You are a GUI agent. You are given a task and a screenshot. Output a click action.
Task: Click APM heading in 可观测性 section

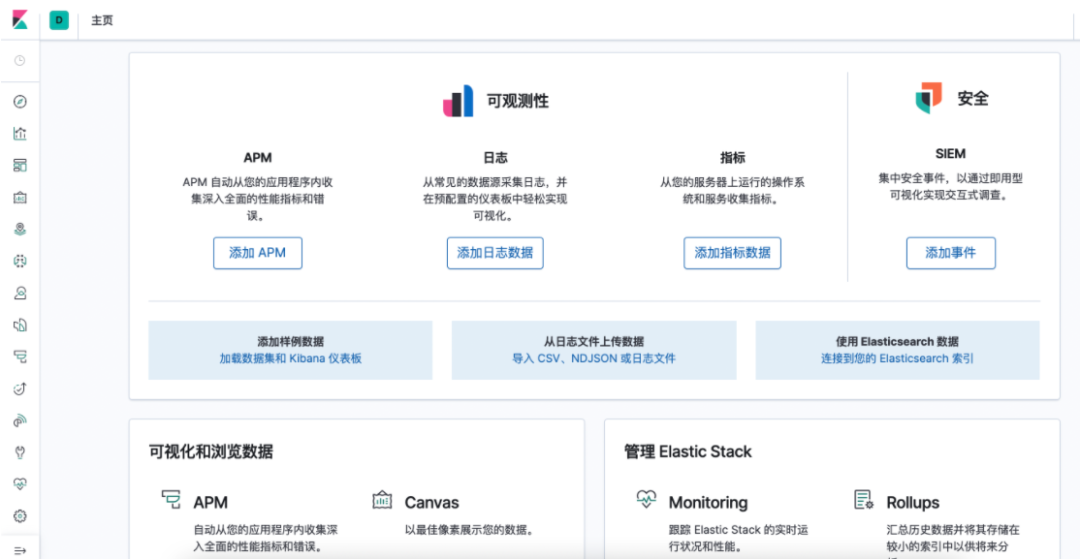[258, 158]
